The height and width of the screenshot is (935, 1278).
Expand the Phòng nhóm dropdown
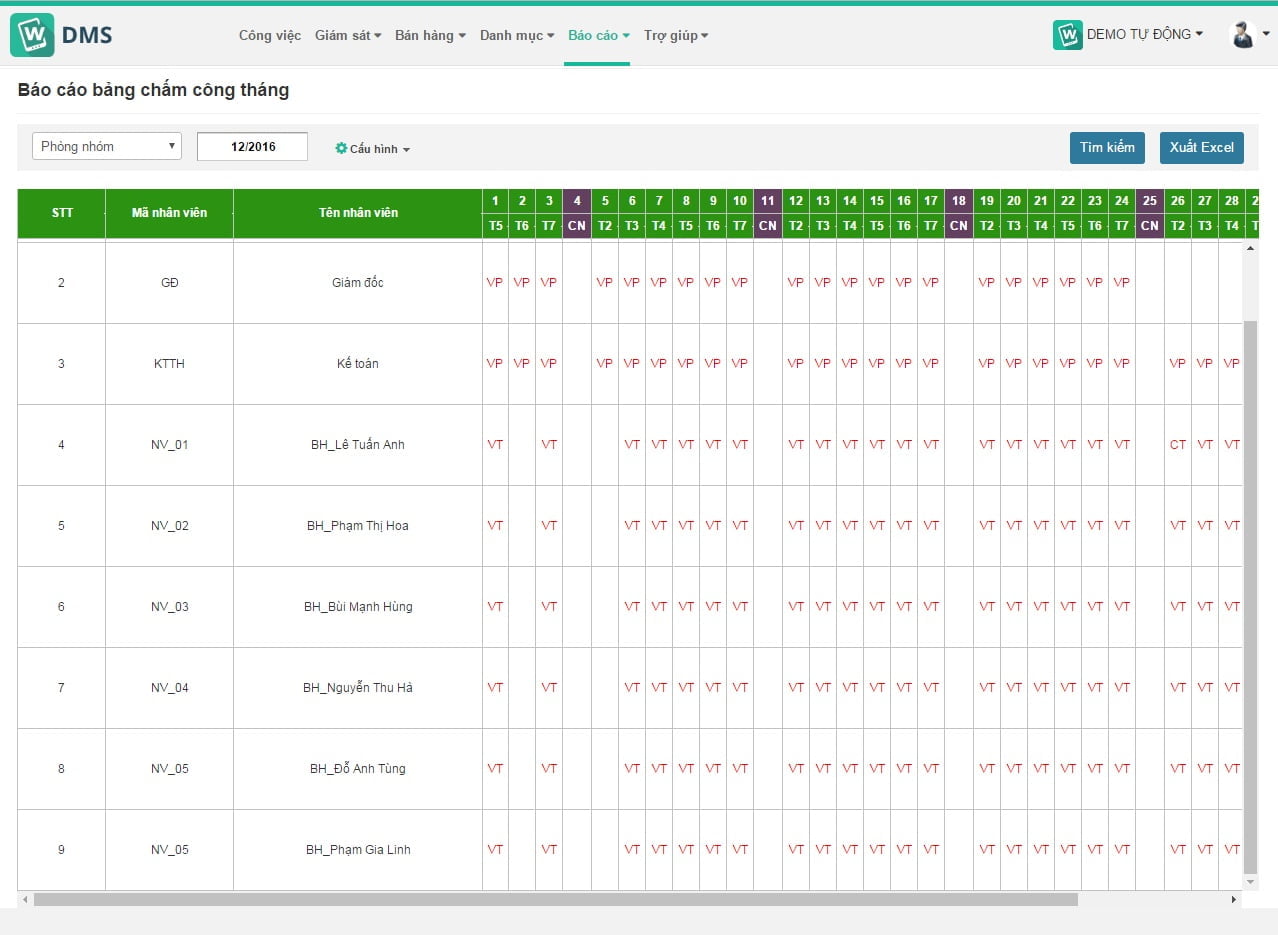pos(107,146)
